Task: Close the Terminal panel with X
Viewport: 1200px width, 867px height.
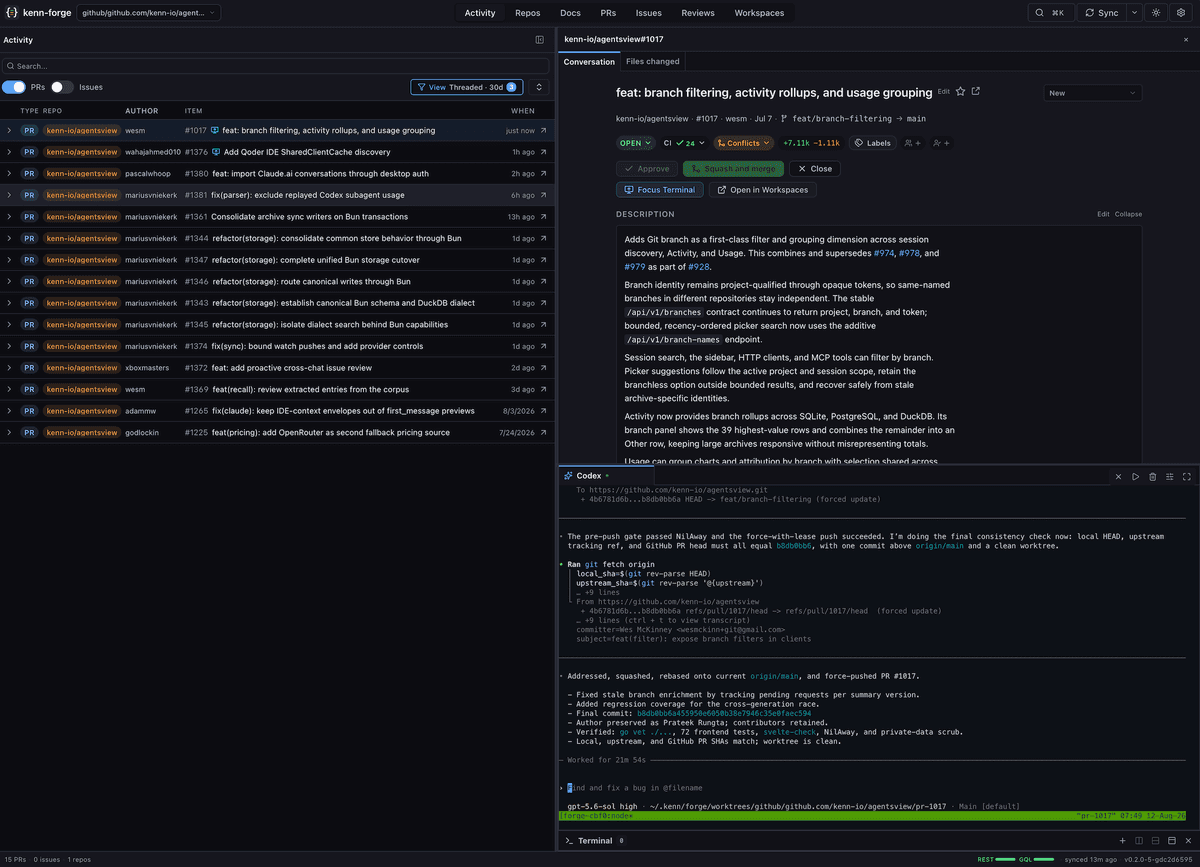Action: 1189,841
